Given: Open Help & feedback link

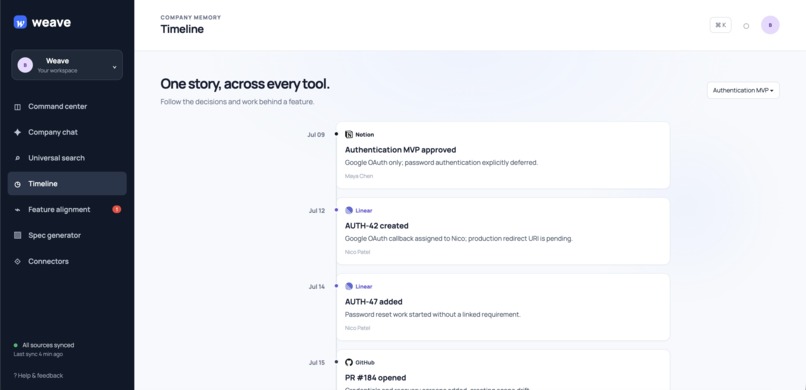Looking at the screenshot, I should pyautogui.click(x=38, y=376).
